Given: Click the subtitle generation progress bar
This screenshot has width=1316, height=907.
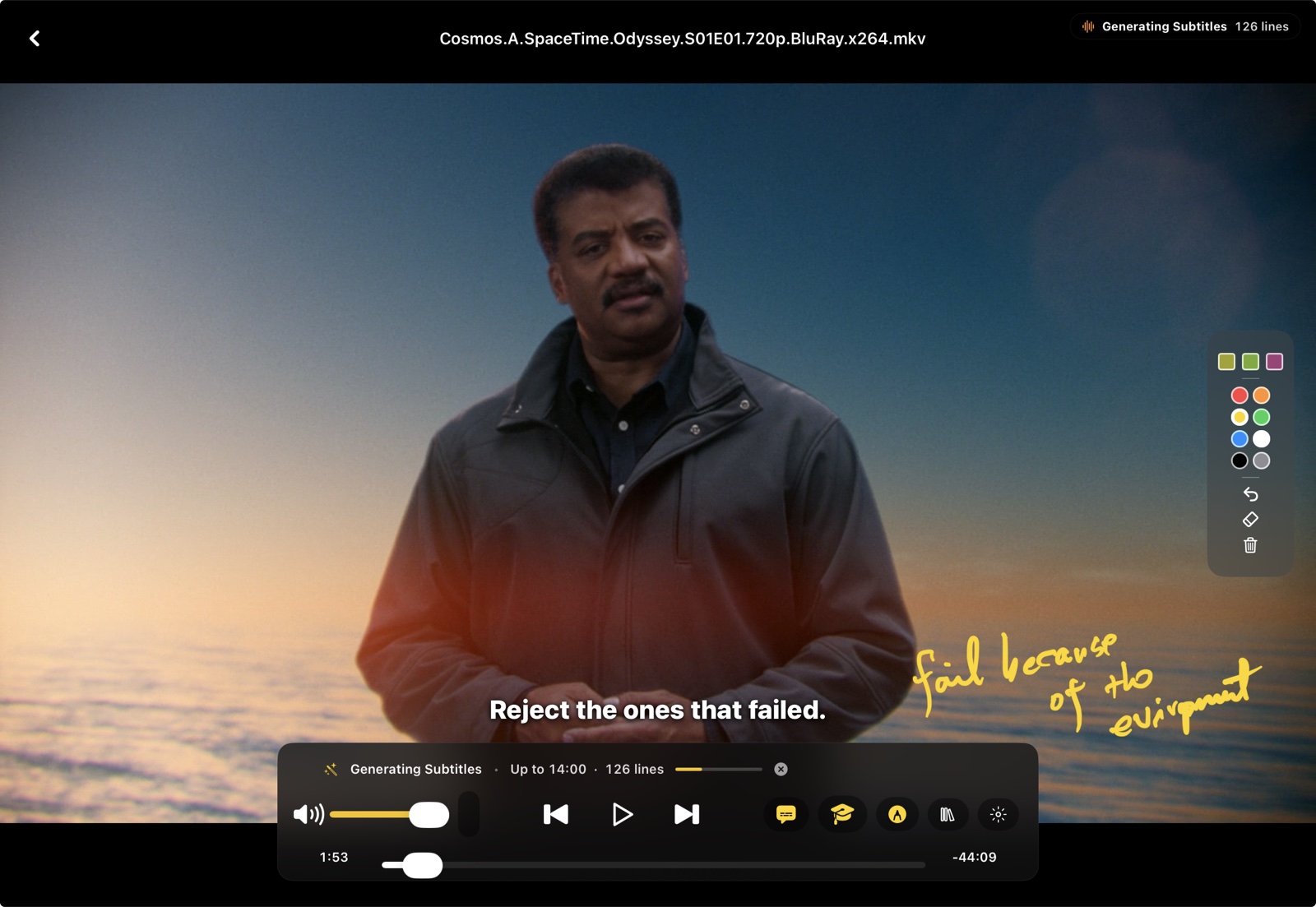Looking at the screenshot, I should [719, 770].
